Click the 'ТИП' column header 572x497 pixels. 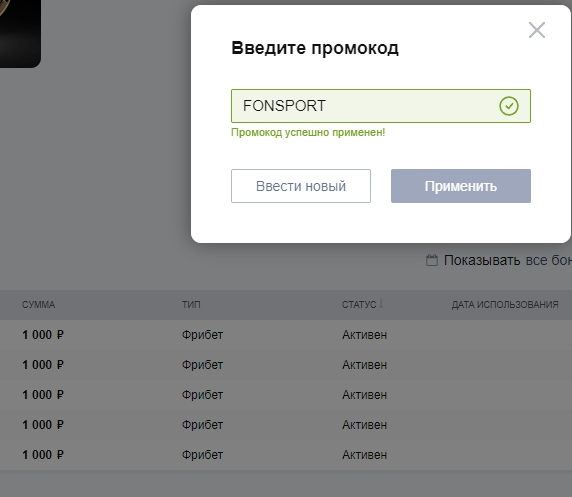point(191,305)
